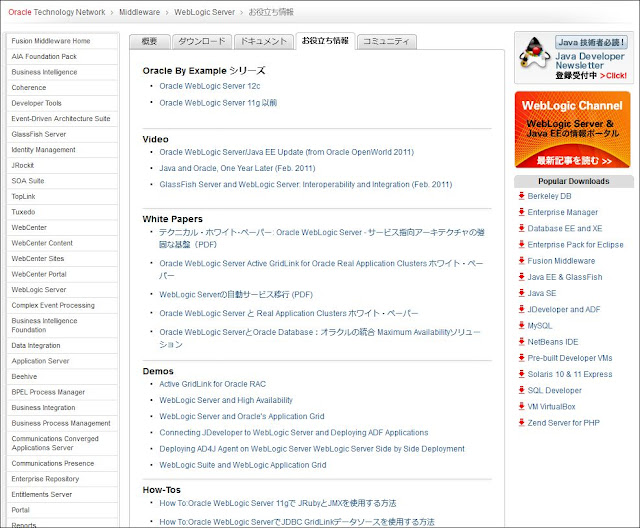640x528 pixels.
Task: Open WebLogic Suite and Application Grid demo
Action: [x=243, y=465]
